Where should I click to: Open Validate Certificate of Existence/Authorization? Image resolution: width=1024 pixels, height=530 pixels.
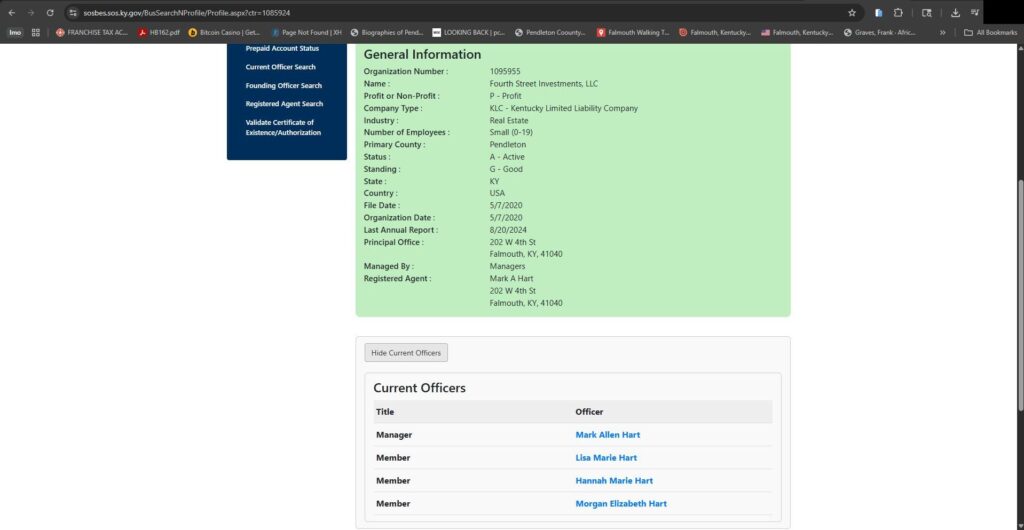(x=283, y=127)
